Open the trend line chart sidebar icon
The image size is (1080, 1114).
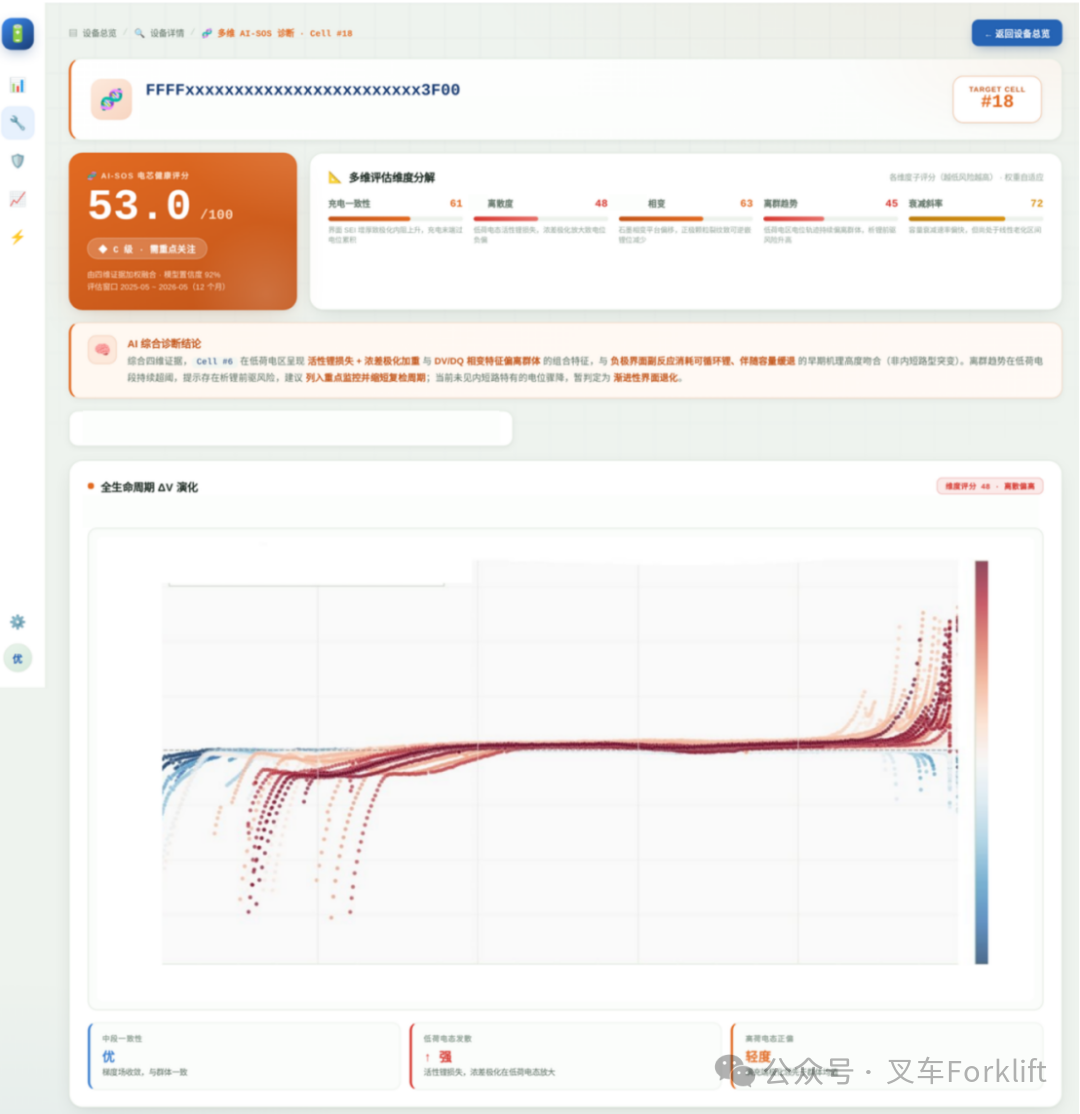coord(18,199)
